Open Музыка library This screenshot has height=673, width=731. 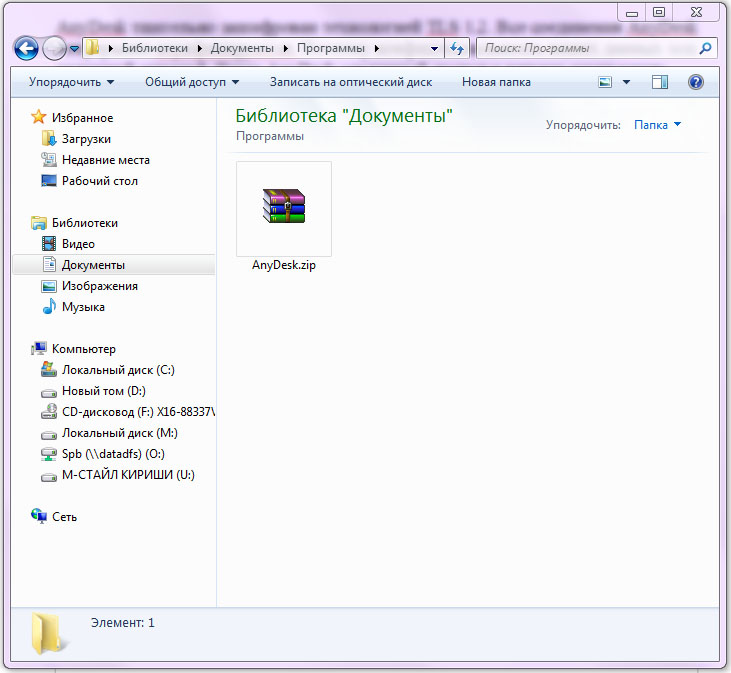pyautogui.click(x=83, y=307)
